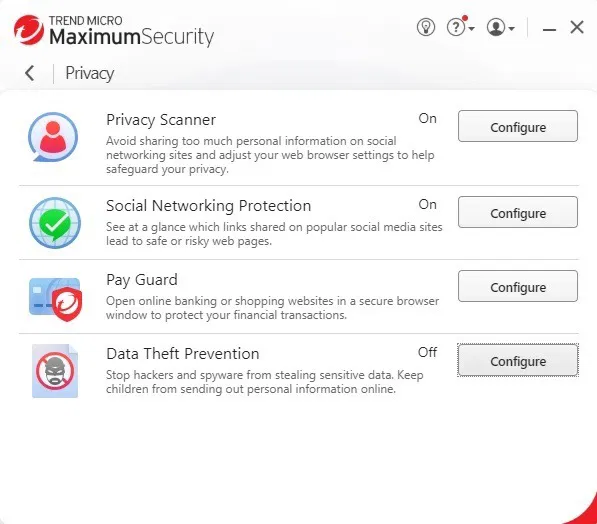Click the Trend Micro red logo
Image resolution: width=597 pixels, height=524 pixels.
click(29, 30)
